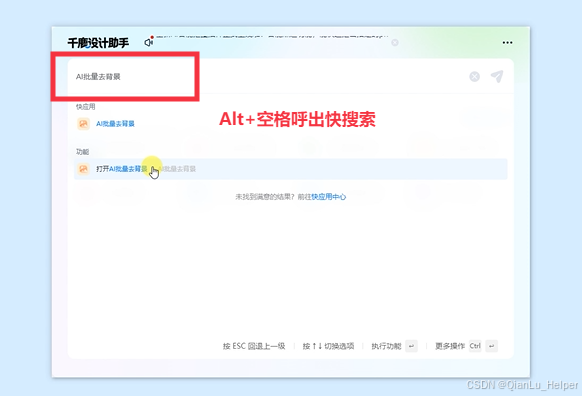The width and height of the screenshot is (582, 396).
Task: Click the Ctrl key hint for 更多操作
Action: click(475, 346)
